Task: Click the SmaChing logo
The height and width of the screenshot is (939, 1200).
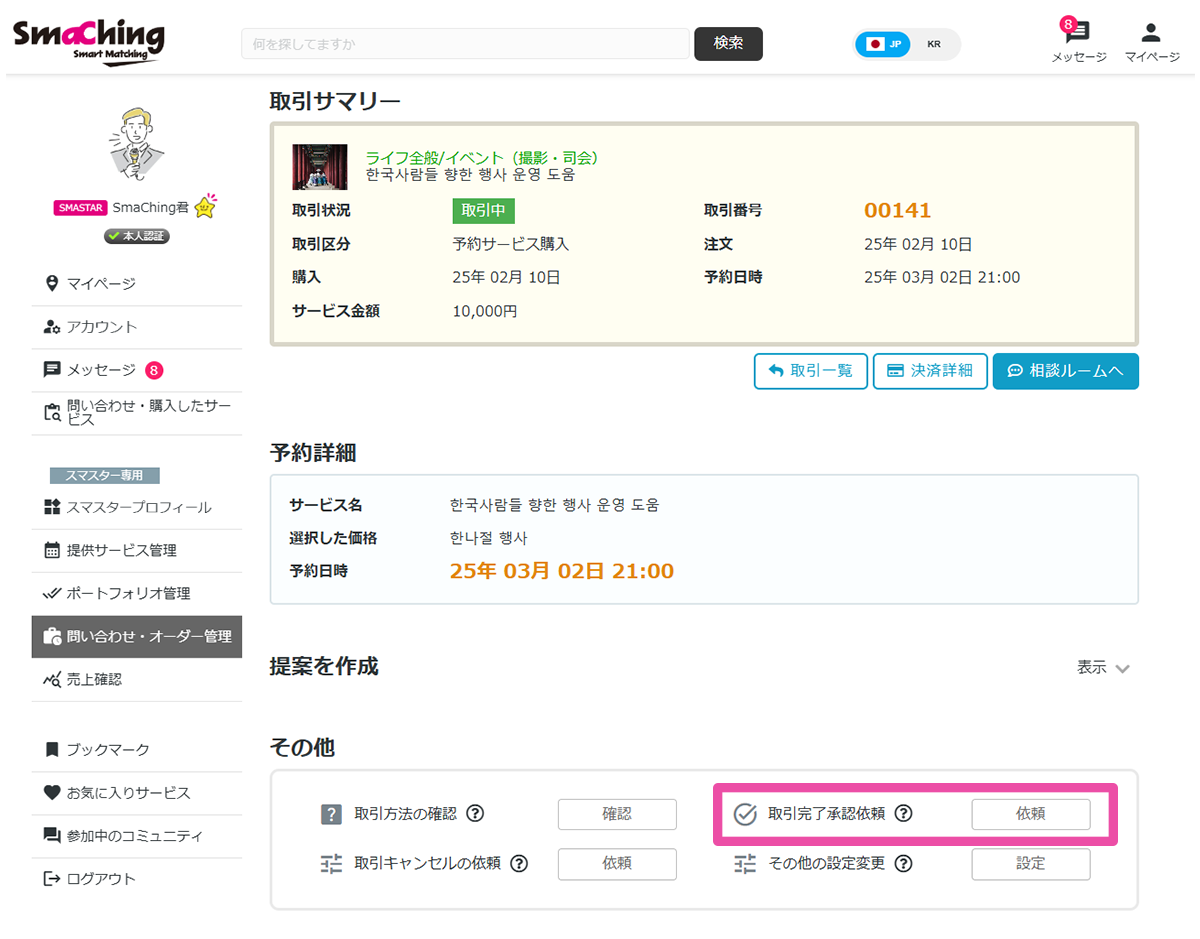Action: [x=88, y=42]
